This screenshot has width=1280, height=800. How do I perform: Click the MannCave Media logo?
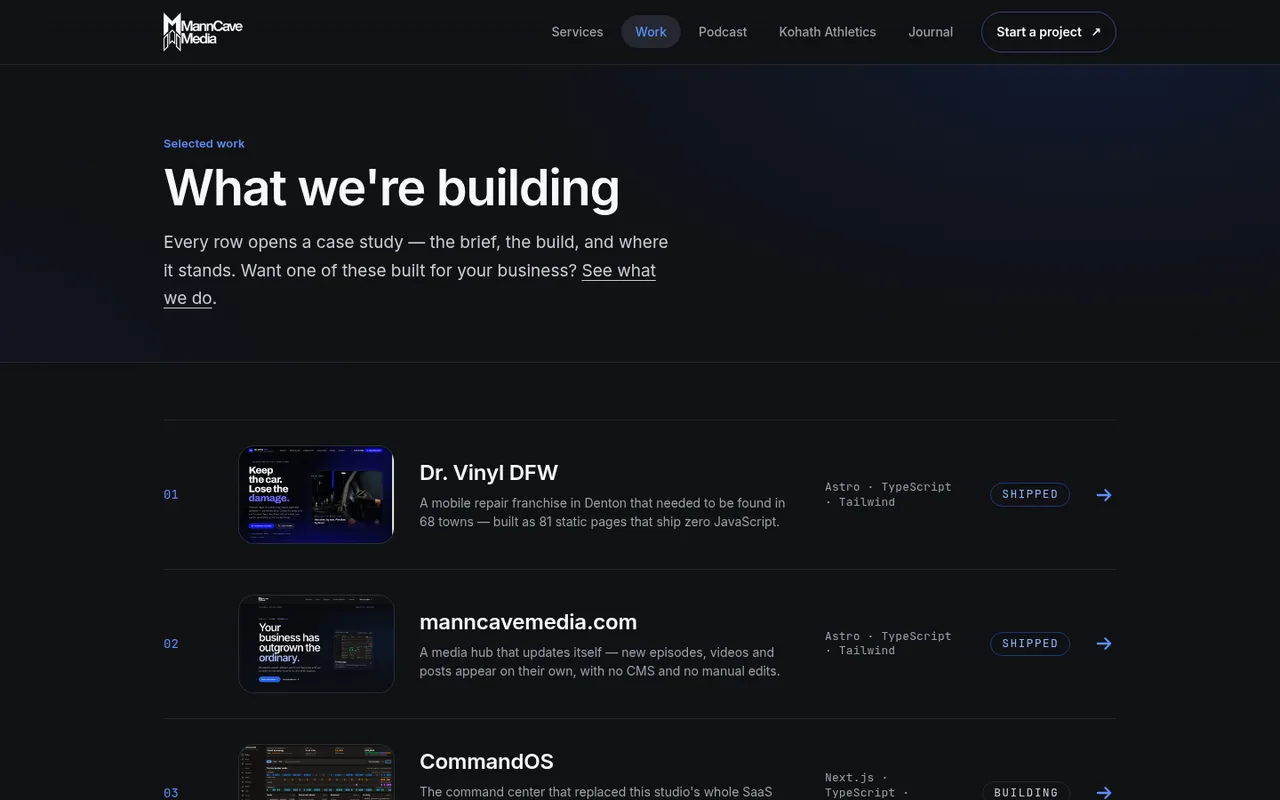[x=203, y=32]
